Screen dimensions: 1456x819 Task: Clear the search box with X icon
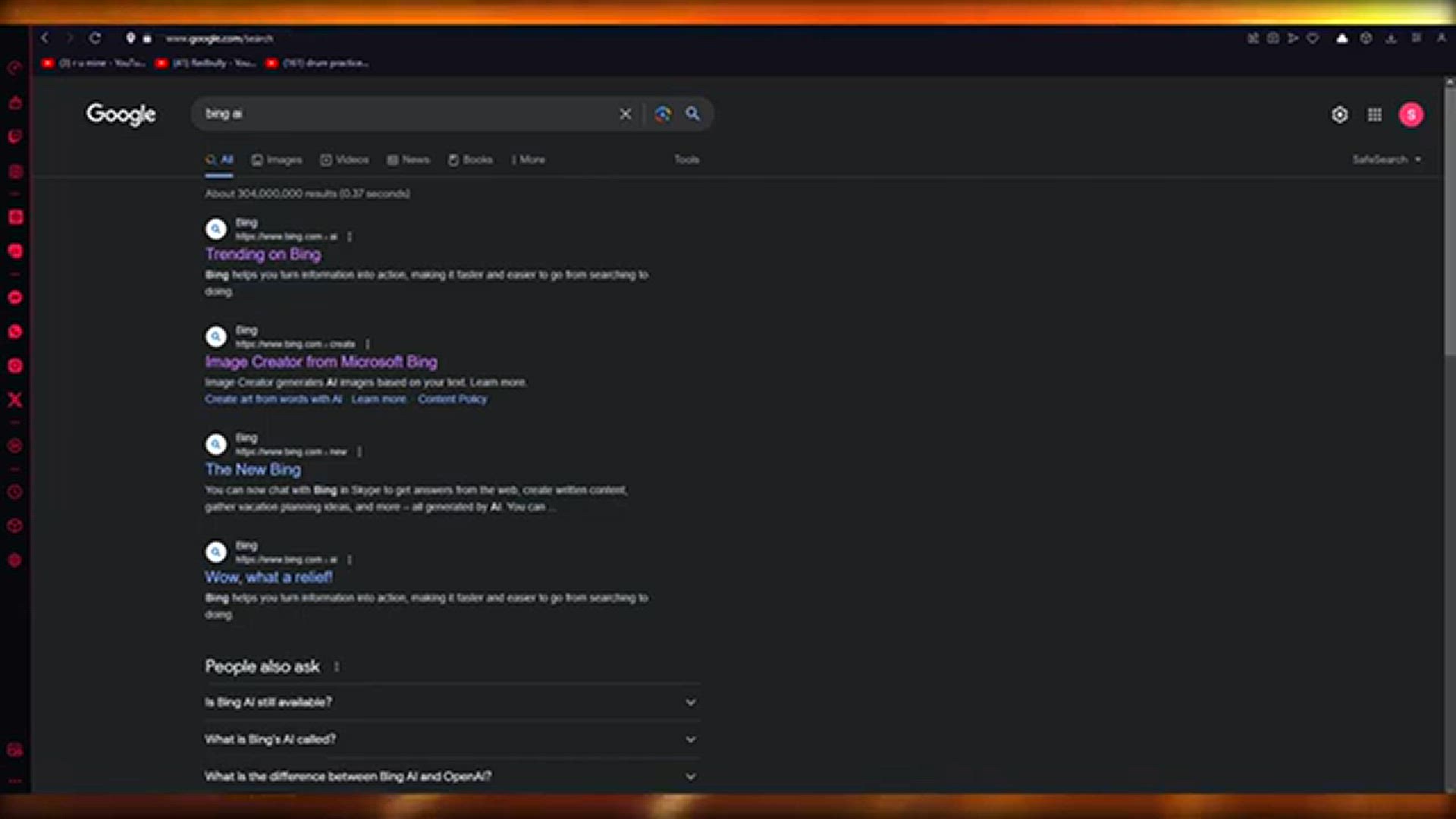pyautogui.click(x=626, y=114)
